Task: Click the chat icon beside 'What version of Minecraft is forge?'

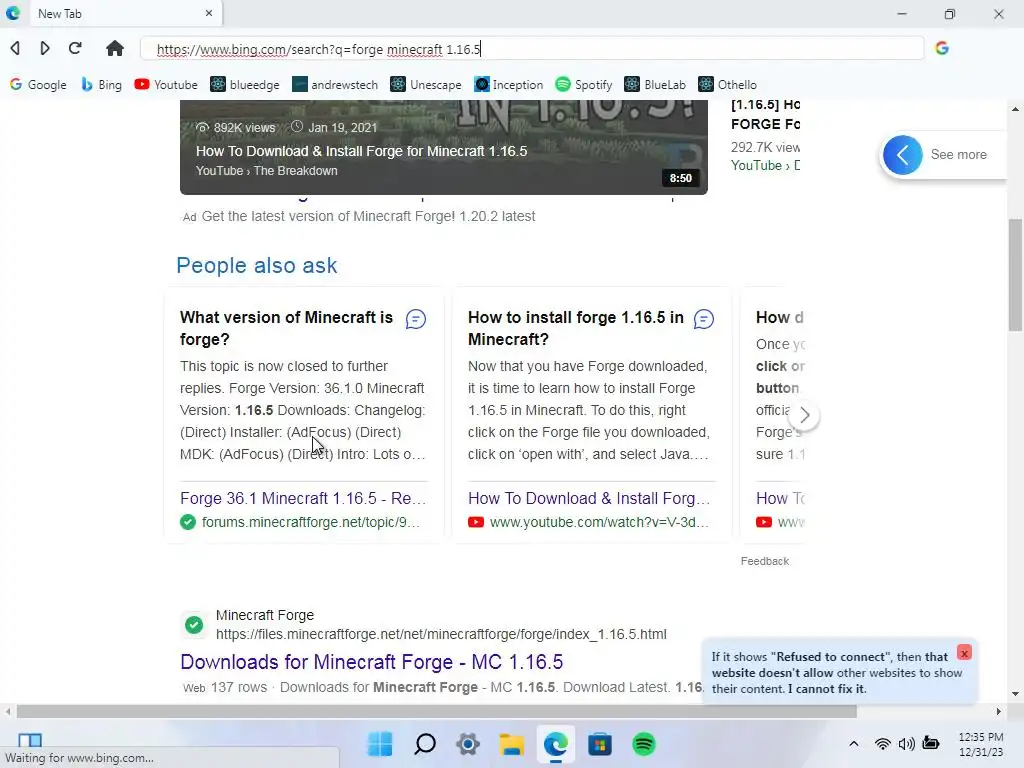Action: coord(416,319)
